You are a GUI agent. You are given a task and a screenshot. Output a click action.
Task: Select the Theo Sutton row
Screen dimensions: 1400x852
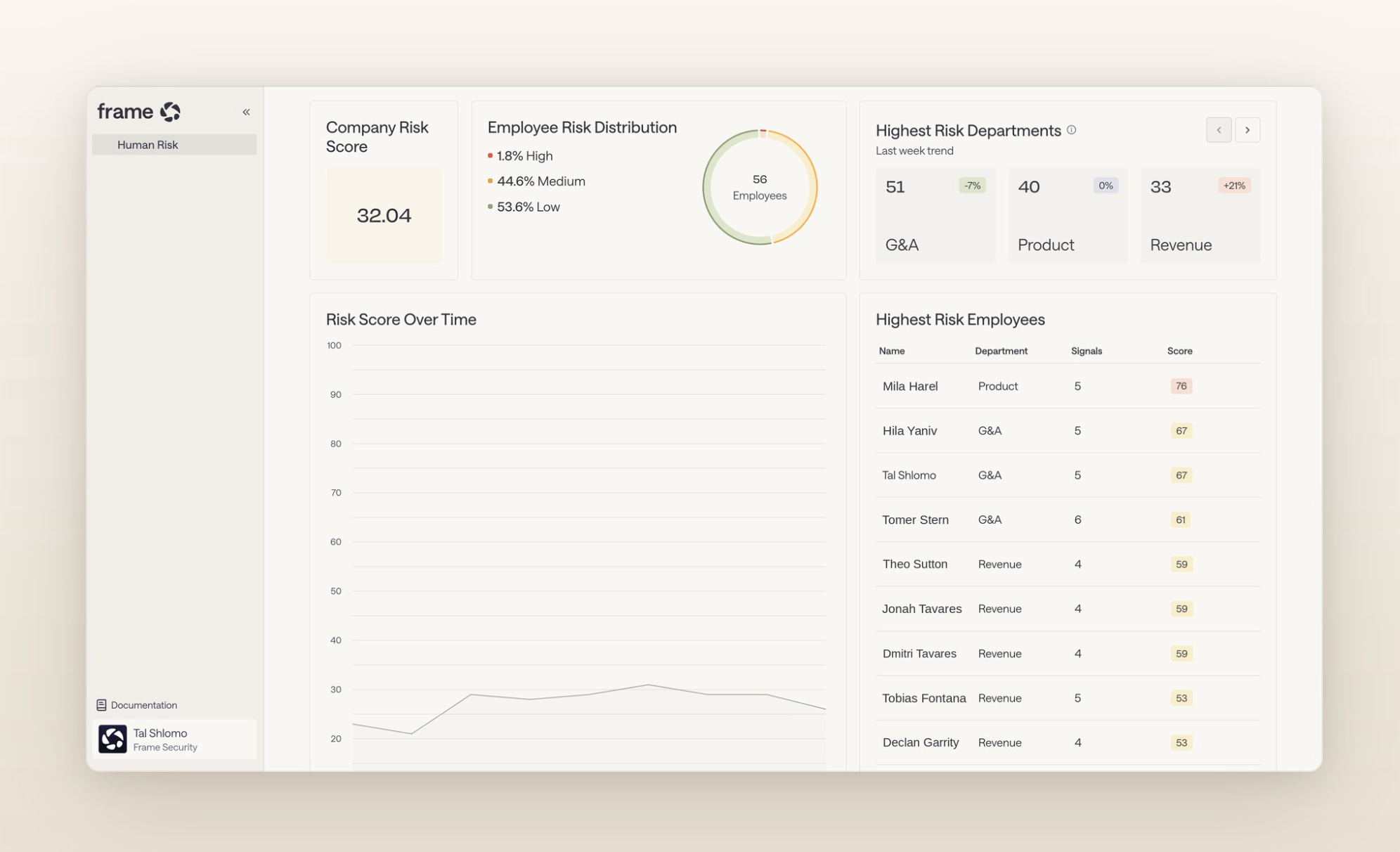(1068, 564)
